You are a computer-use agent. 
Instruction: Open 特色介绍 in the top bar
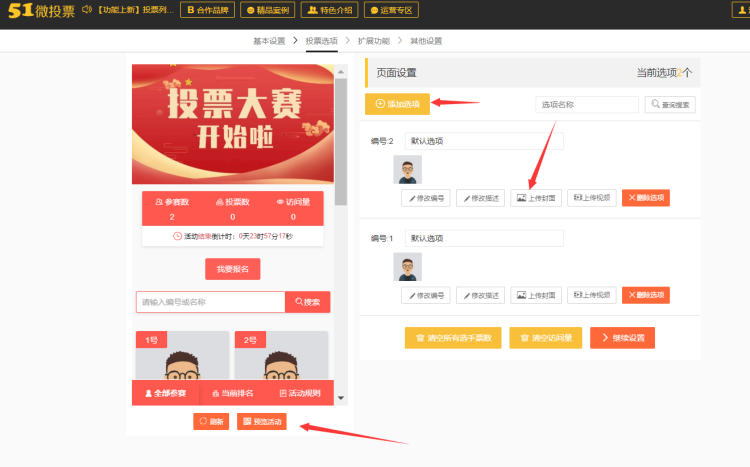329,10
